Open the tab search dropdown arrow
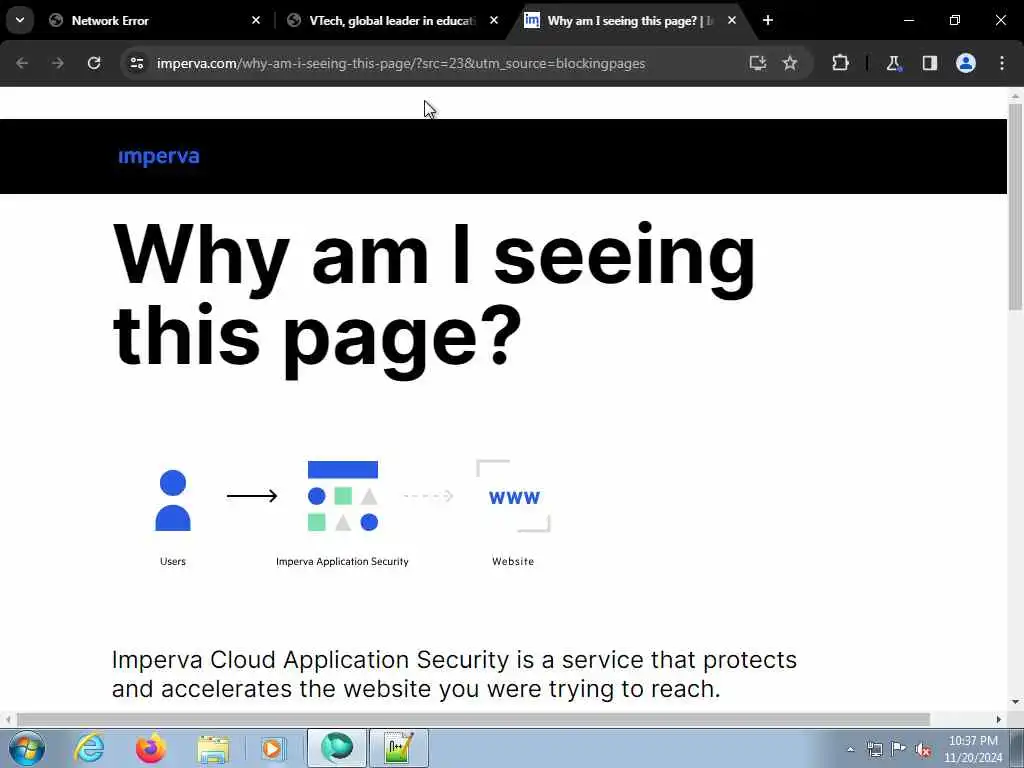Screen dimensions: 1024x768 [20, 20]
